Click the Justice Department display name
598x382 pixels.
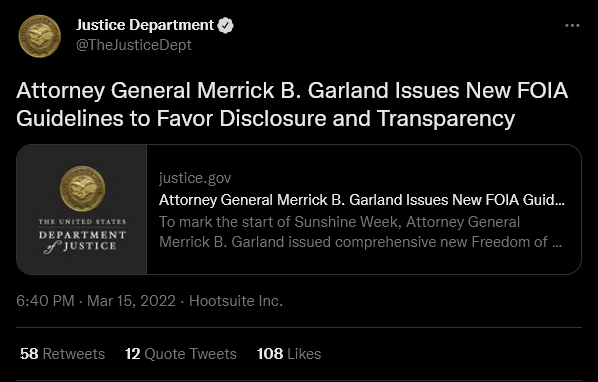tap(145, 25)
